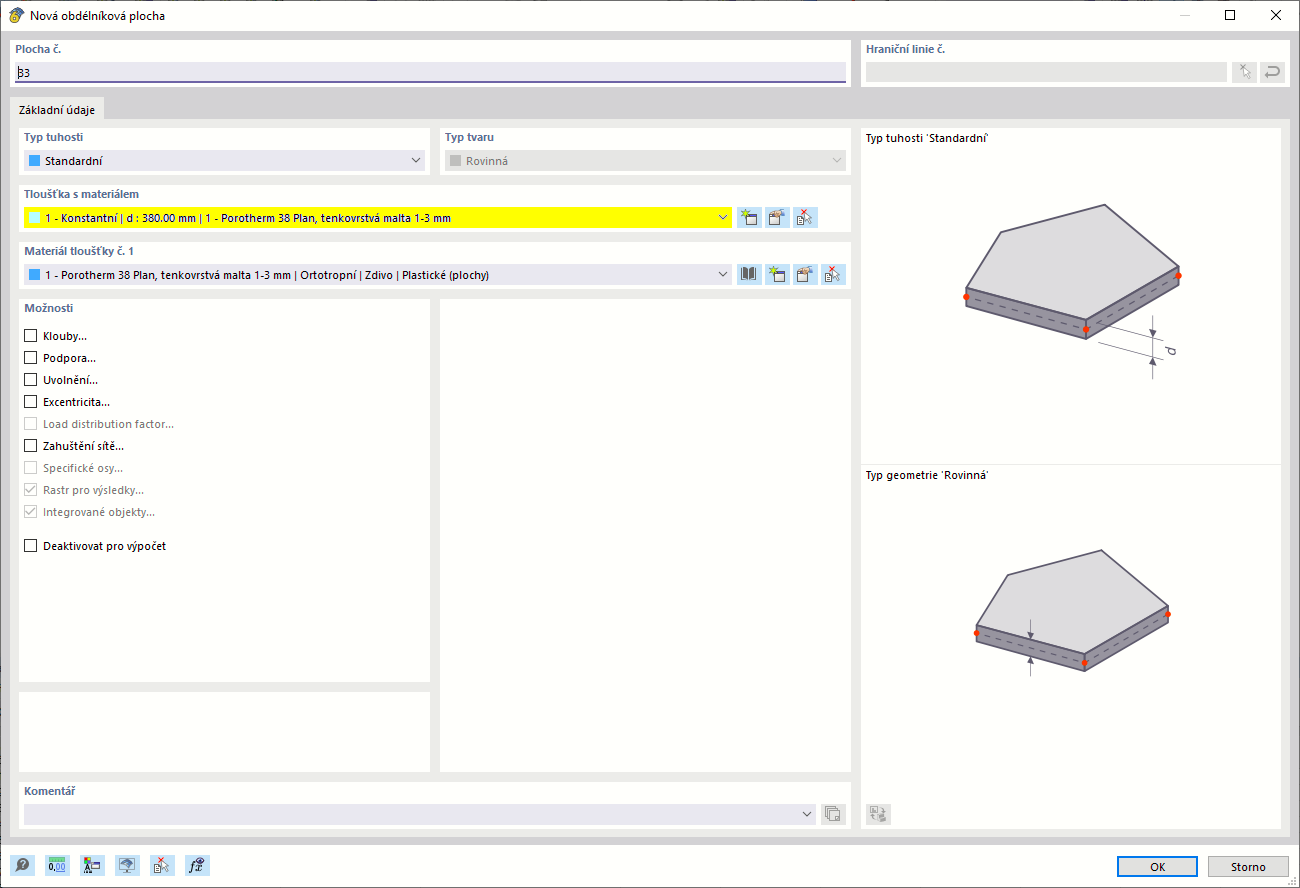Click the monitor view icon in bottom toolbar
The width and height of the screenshot is (1300, 888).
127,866
